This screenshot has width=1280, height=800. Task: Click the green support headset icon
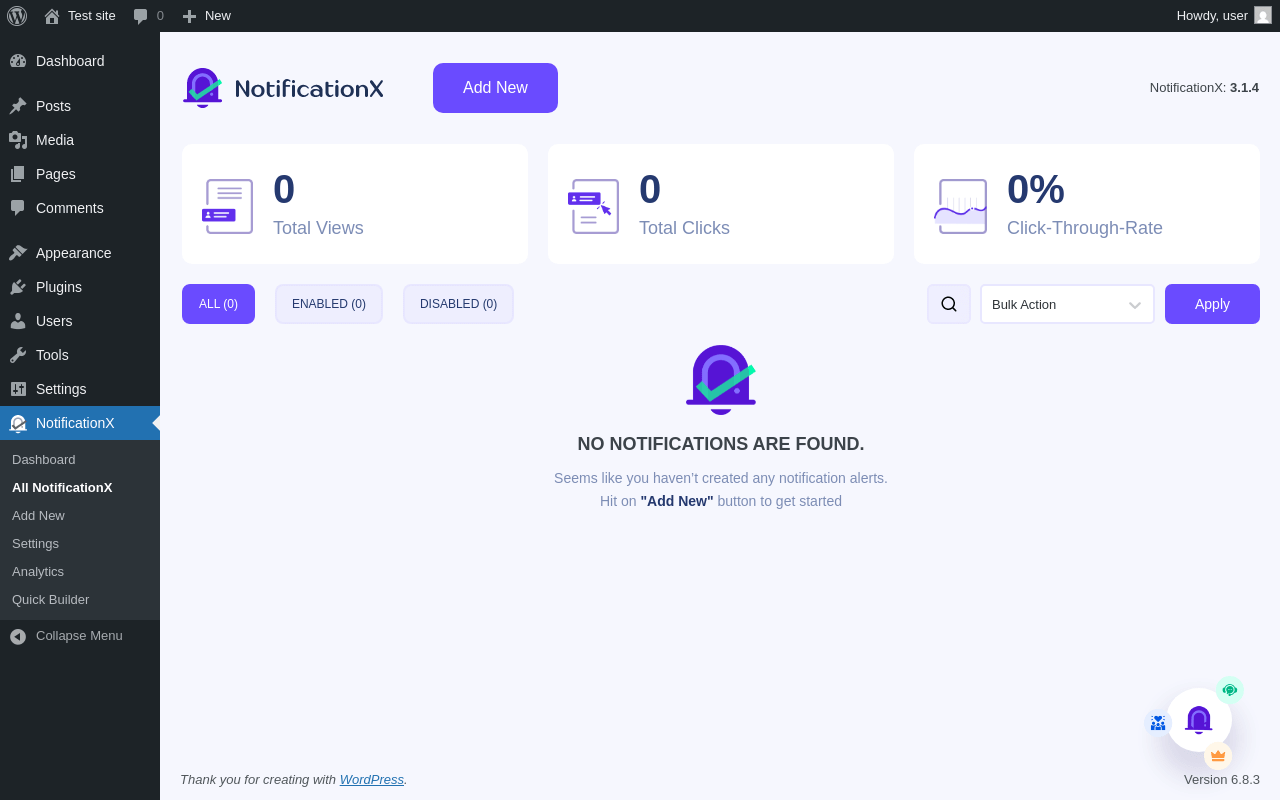(x=1230, y=690)
